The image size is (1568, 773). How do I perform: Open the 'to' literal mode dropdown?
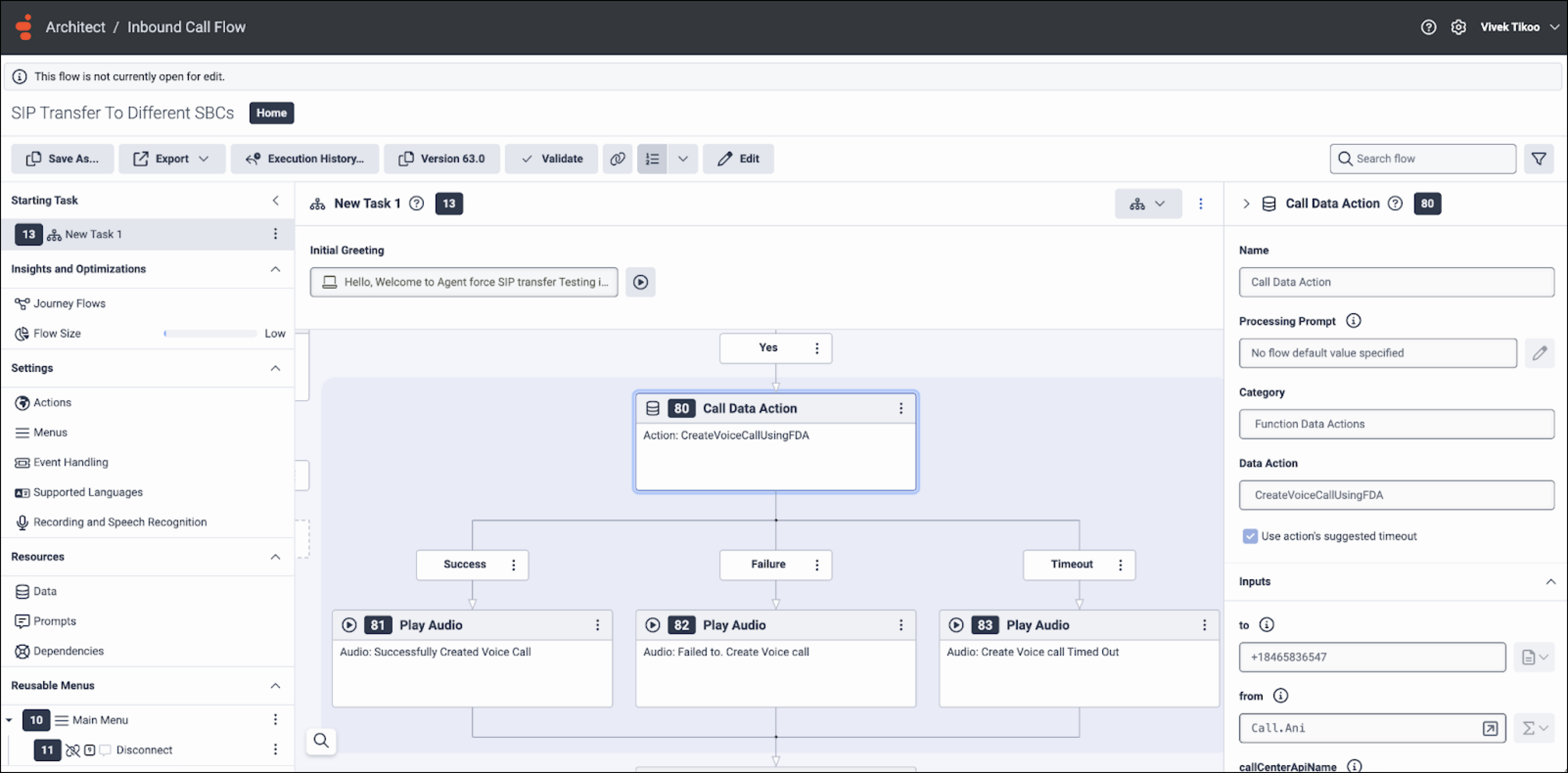coord(1535,658)
